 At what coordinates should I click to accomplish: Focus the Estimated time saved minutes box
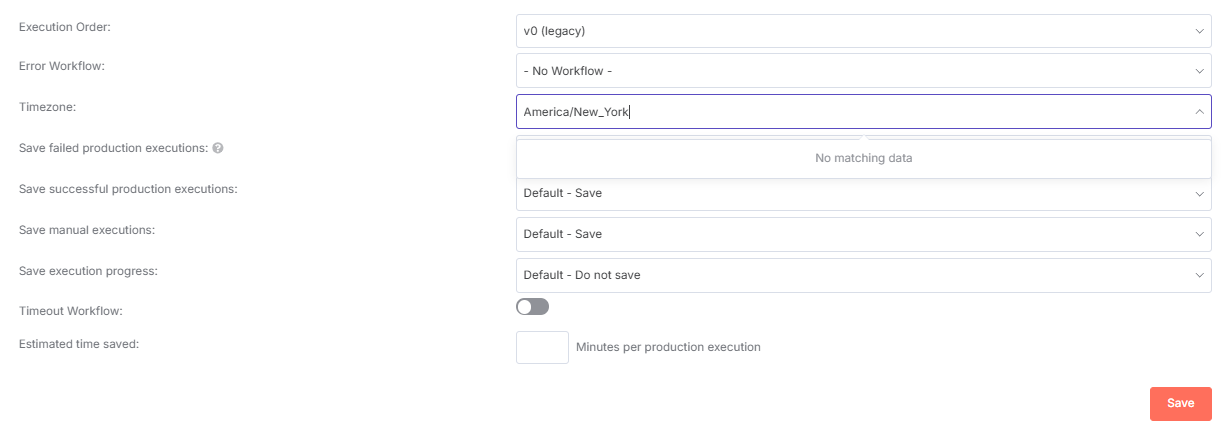click(x=542, y=347)
